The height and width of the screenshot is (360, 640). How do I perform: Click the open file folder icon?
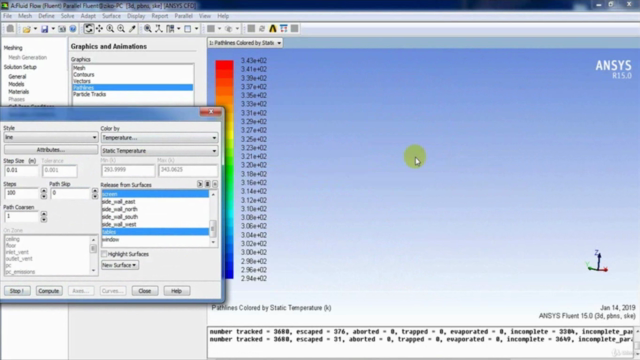[x=27, y=29]
